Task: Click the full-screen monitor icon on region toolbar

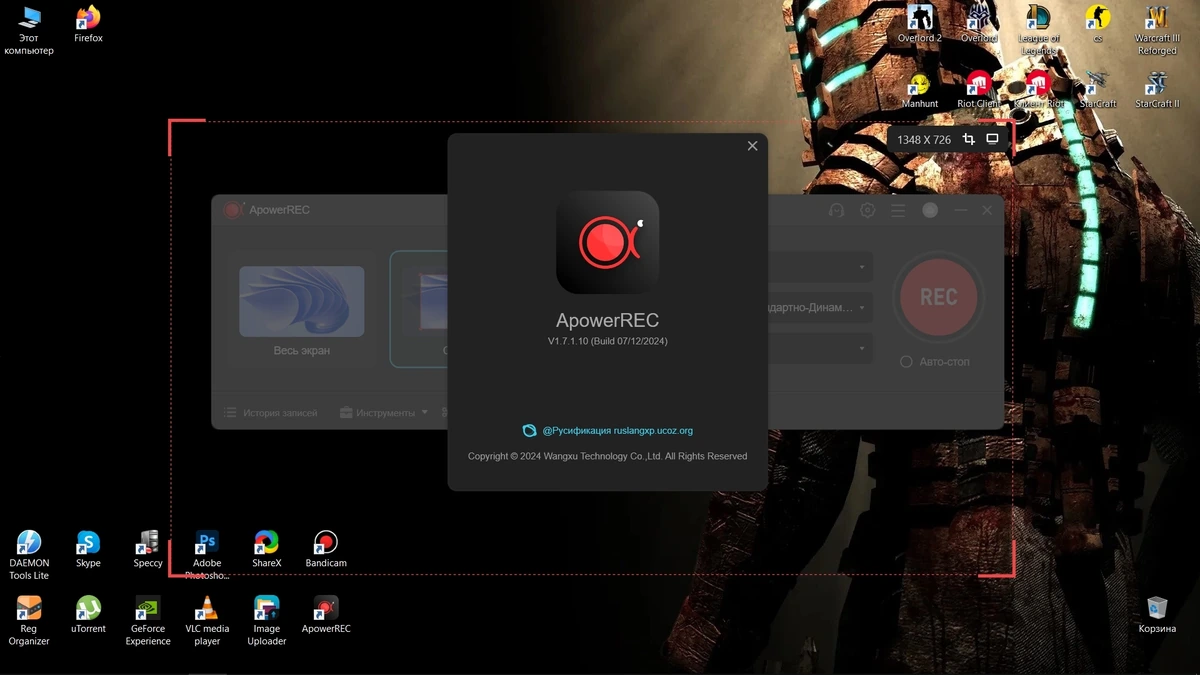Action: pos(992,139)
